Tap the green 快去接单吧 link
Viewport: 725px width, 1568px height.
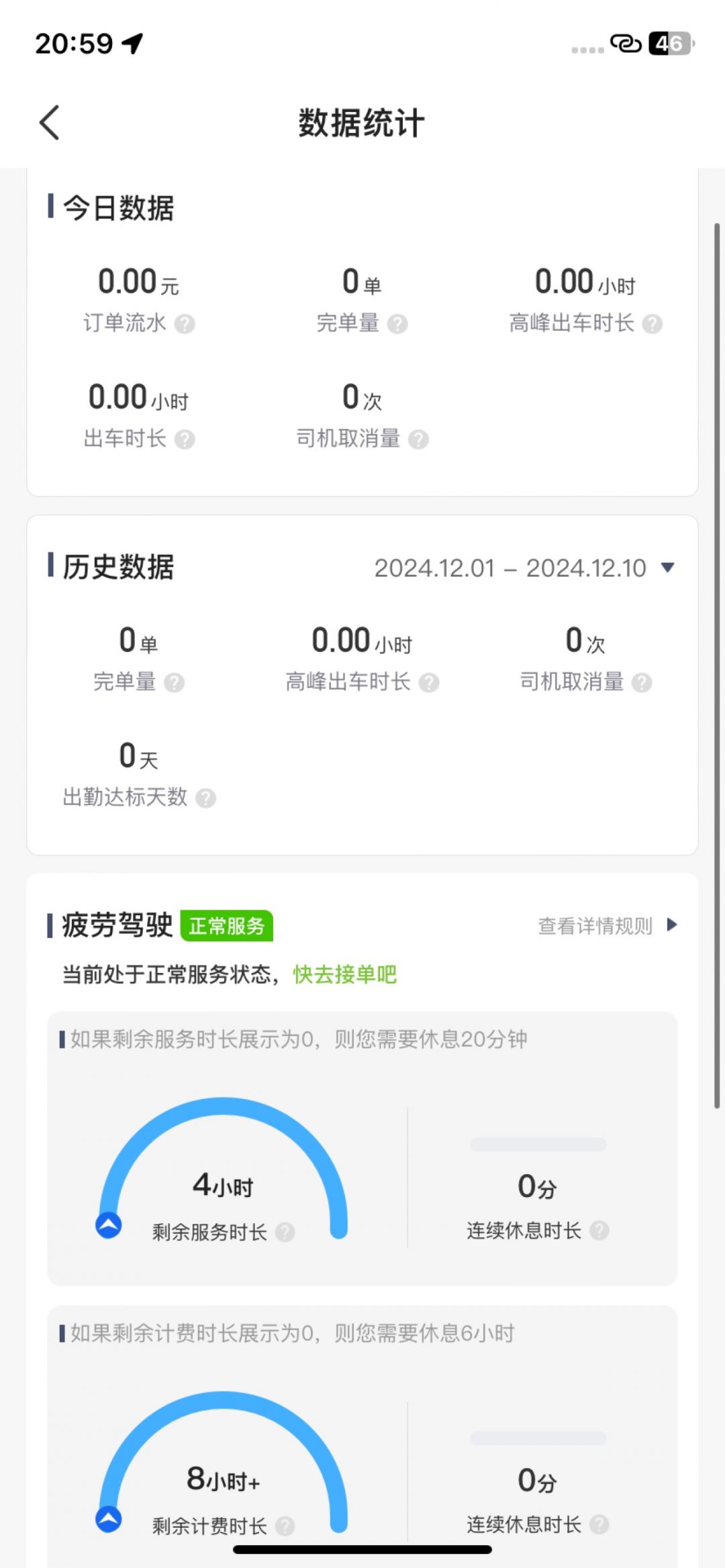[344, 974]
